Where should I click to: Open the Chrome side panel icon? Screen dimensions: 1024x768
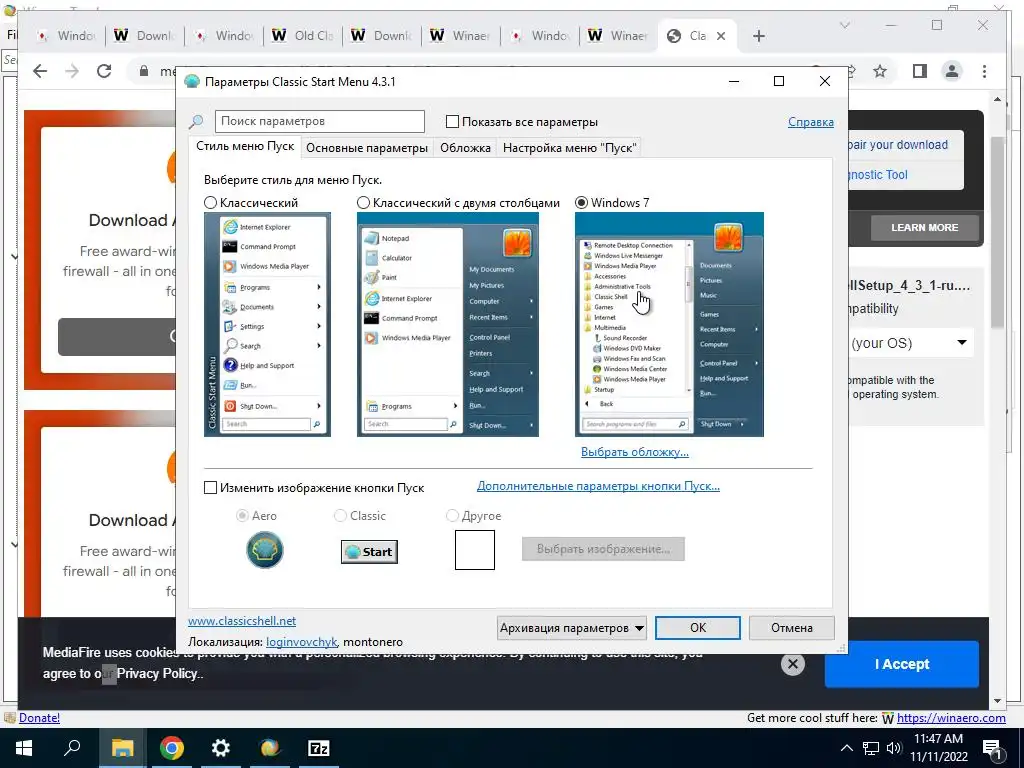920,71
